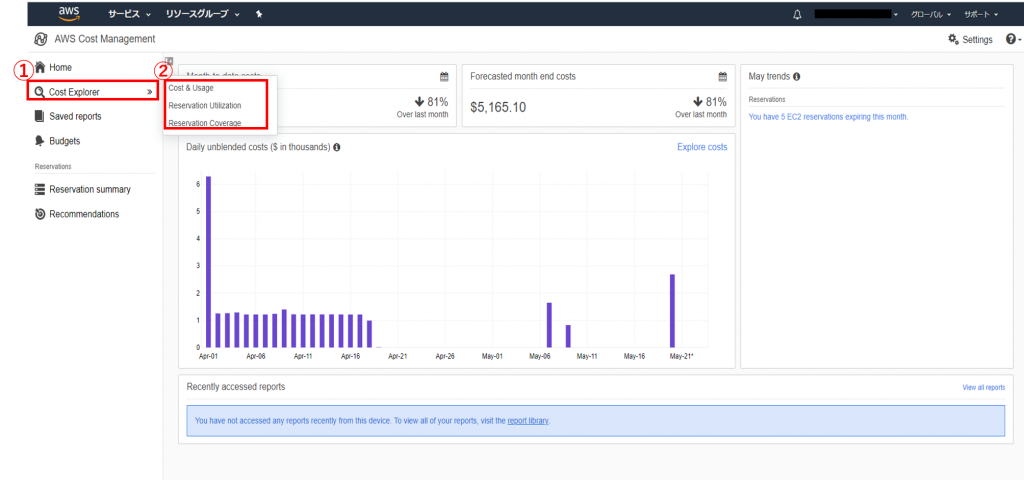
Task: Open Reservation summary in the sidebar
Action: click(x=82, y=189)
